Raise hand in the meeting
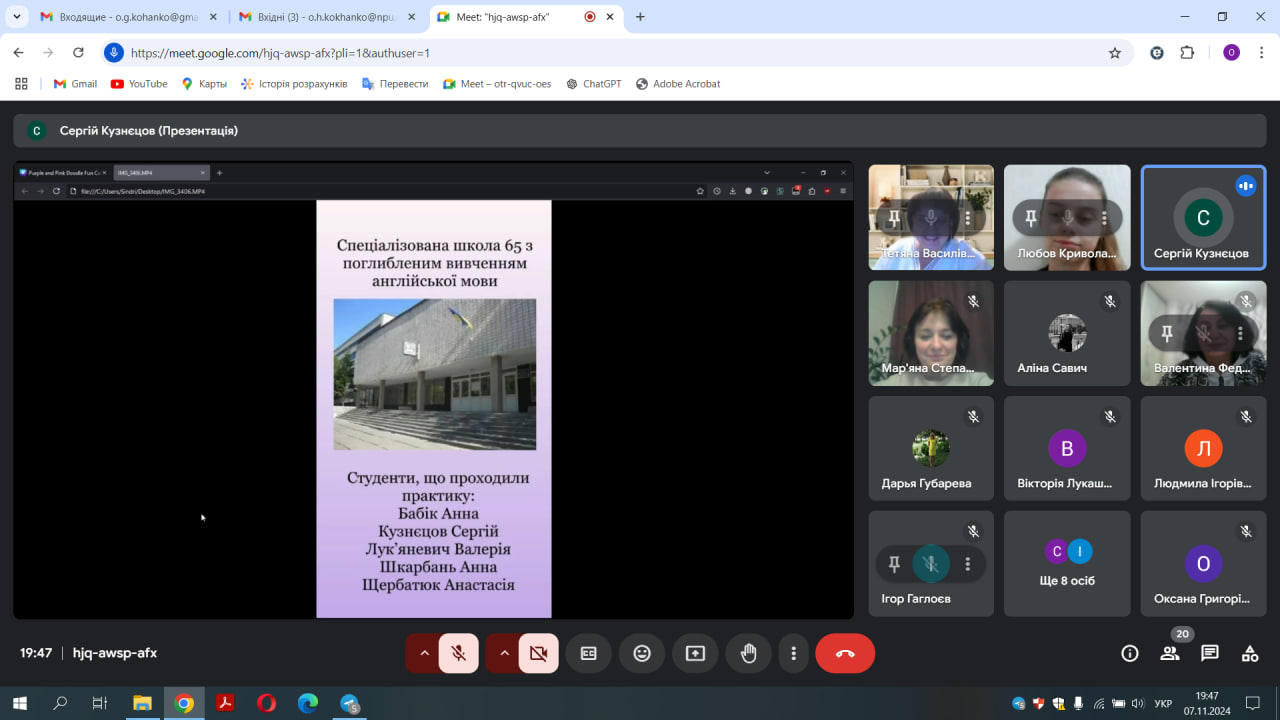The height and width of the screenshot is (720, 1280). (748, 653)
